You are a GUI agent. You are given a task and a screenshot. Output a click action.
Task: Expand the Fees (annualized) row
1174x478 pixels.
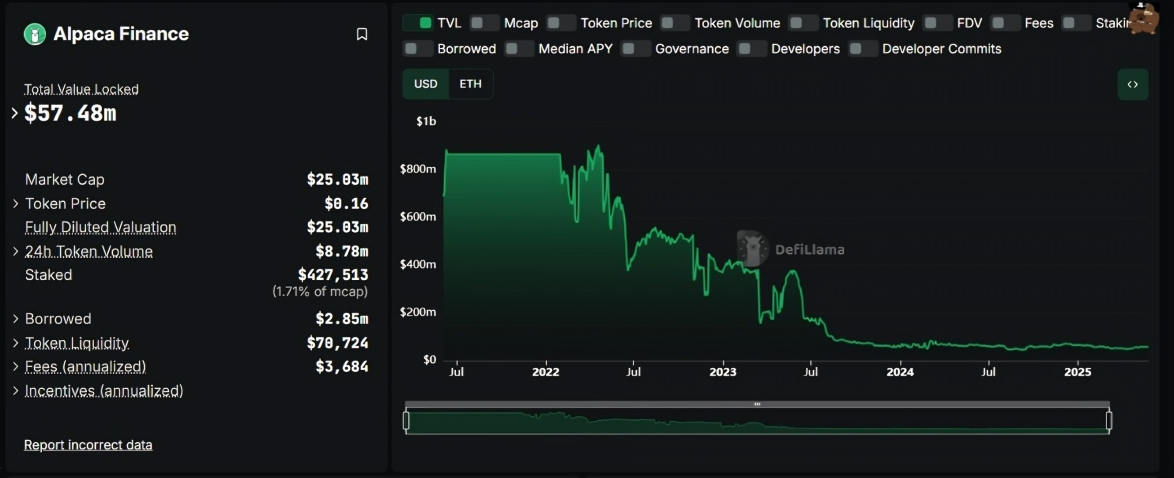pyautogui.click(x=15, y=367)
